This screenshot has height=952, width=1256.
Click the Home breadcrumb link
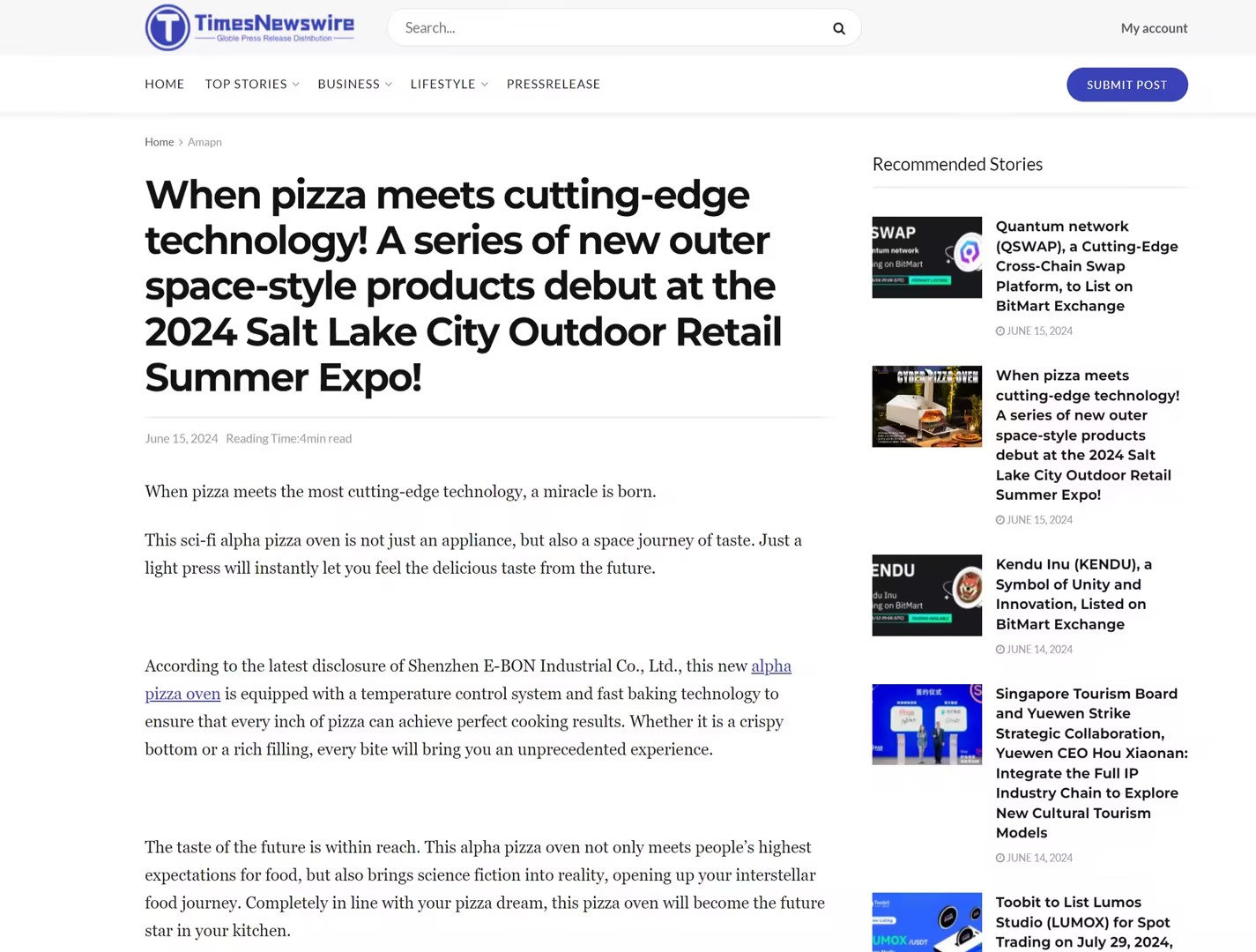point(160,142)
